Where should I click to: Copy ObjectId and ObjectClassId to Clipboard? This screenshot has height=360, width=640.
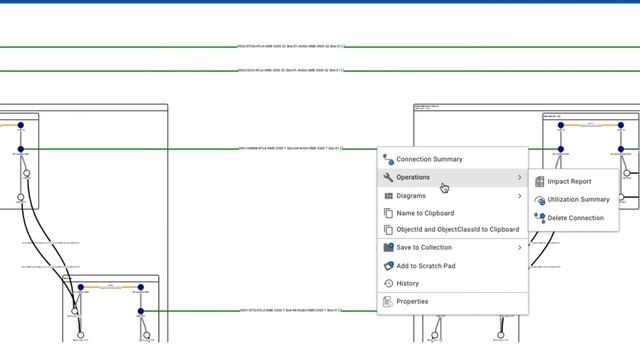[453, 229]
